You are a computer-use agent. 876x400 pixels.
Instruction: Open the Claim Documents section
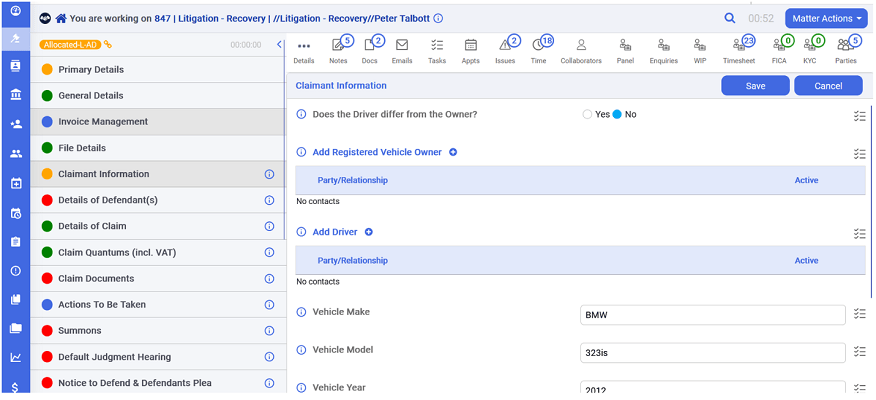coord(158,278)
